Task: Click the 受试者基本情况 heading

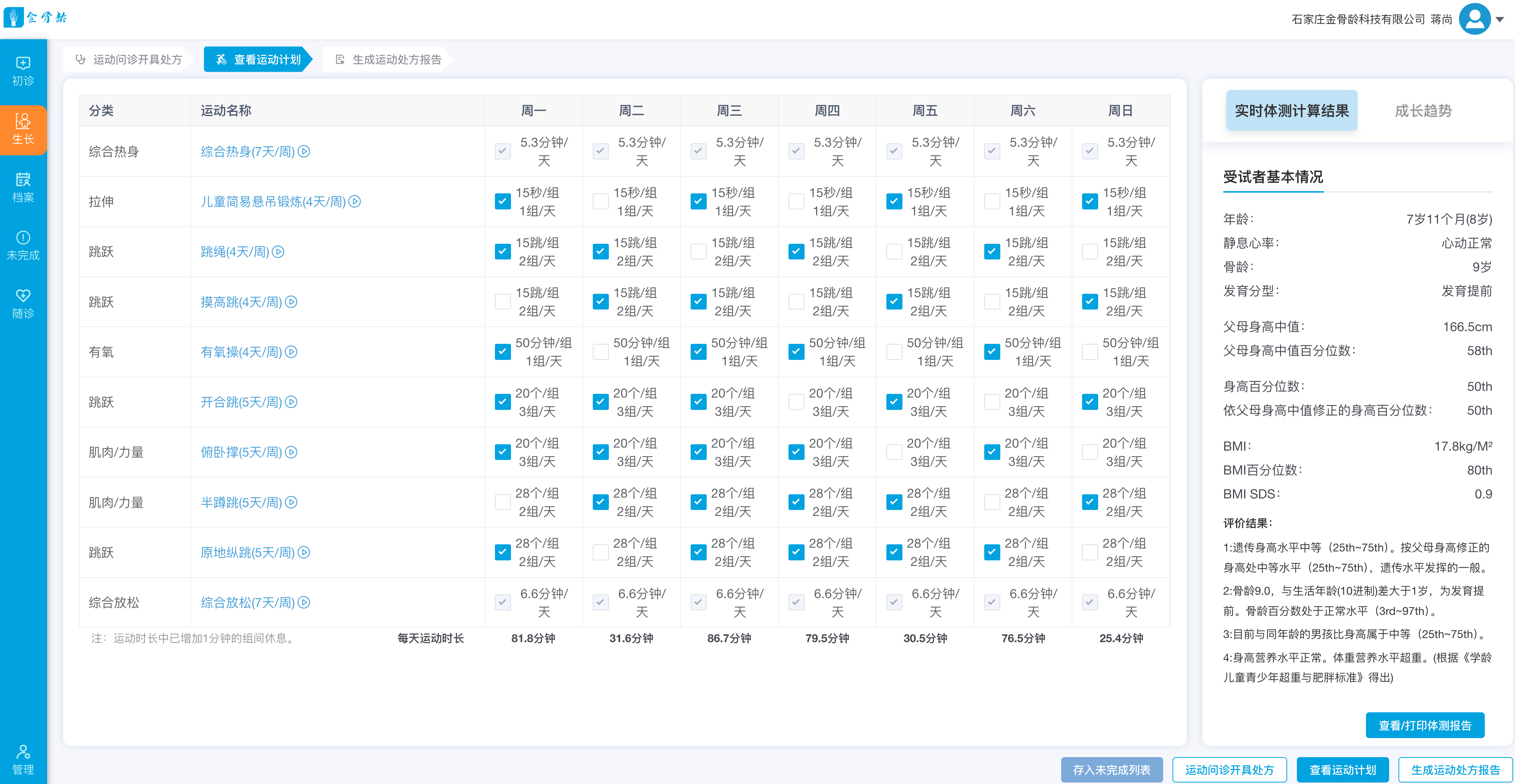Action: (1273, 177)
